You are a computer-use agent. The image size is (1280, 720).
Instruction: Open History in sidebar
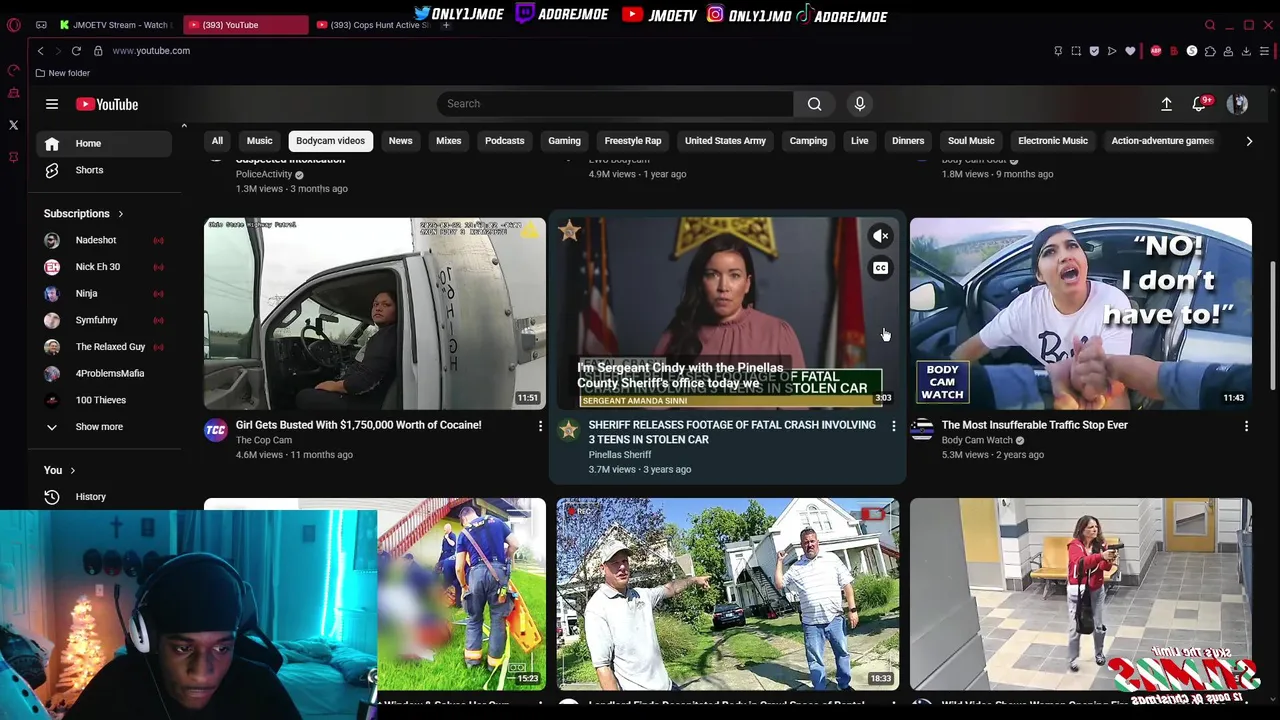click(x=104, y=497)
